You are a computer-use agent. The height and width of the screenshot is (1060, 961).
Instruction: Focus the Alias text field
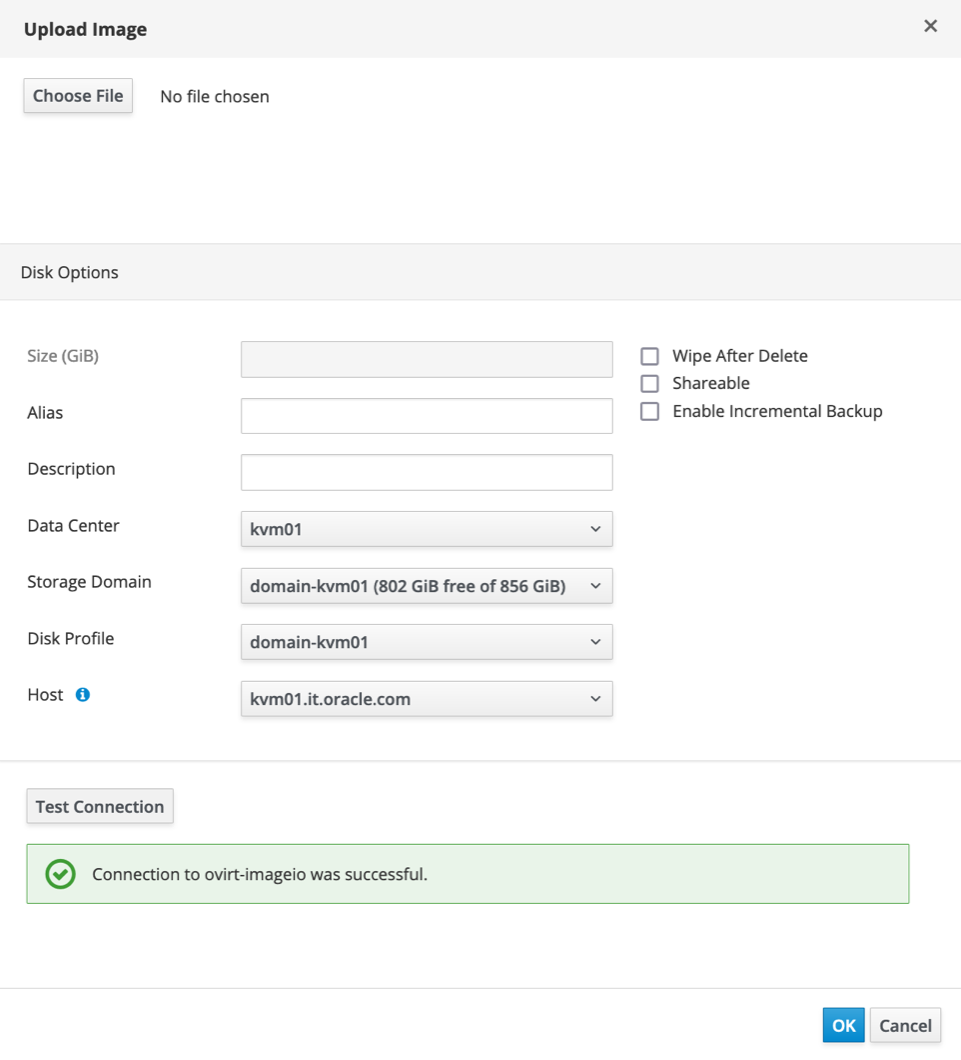pos(426,416)
